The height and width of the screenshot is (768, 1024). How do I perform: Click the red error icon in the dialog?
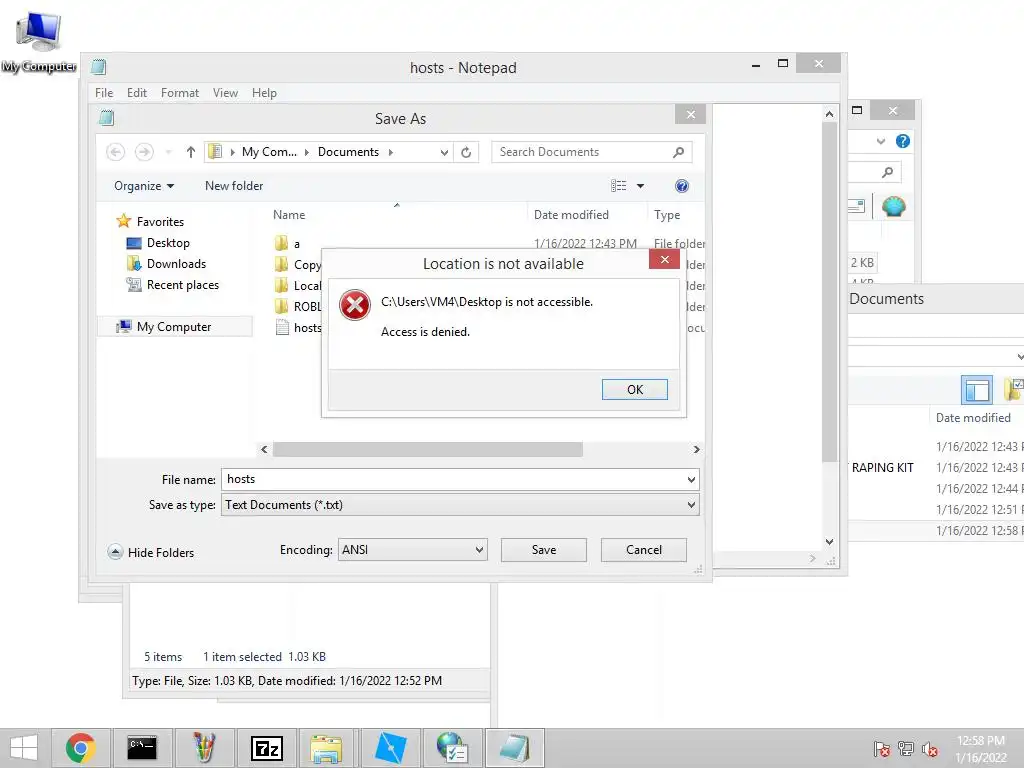(355, 305)
